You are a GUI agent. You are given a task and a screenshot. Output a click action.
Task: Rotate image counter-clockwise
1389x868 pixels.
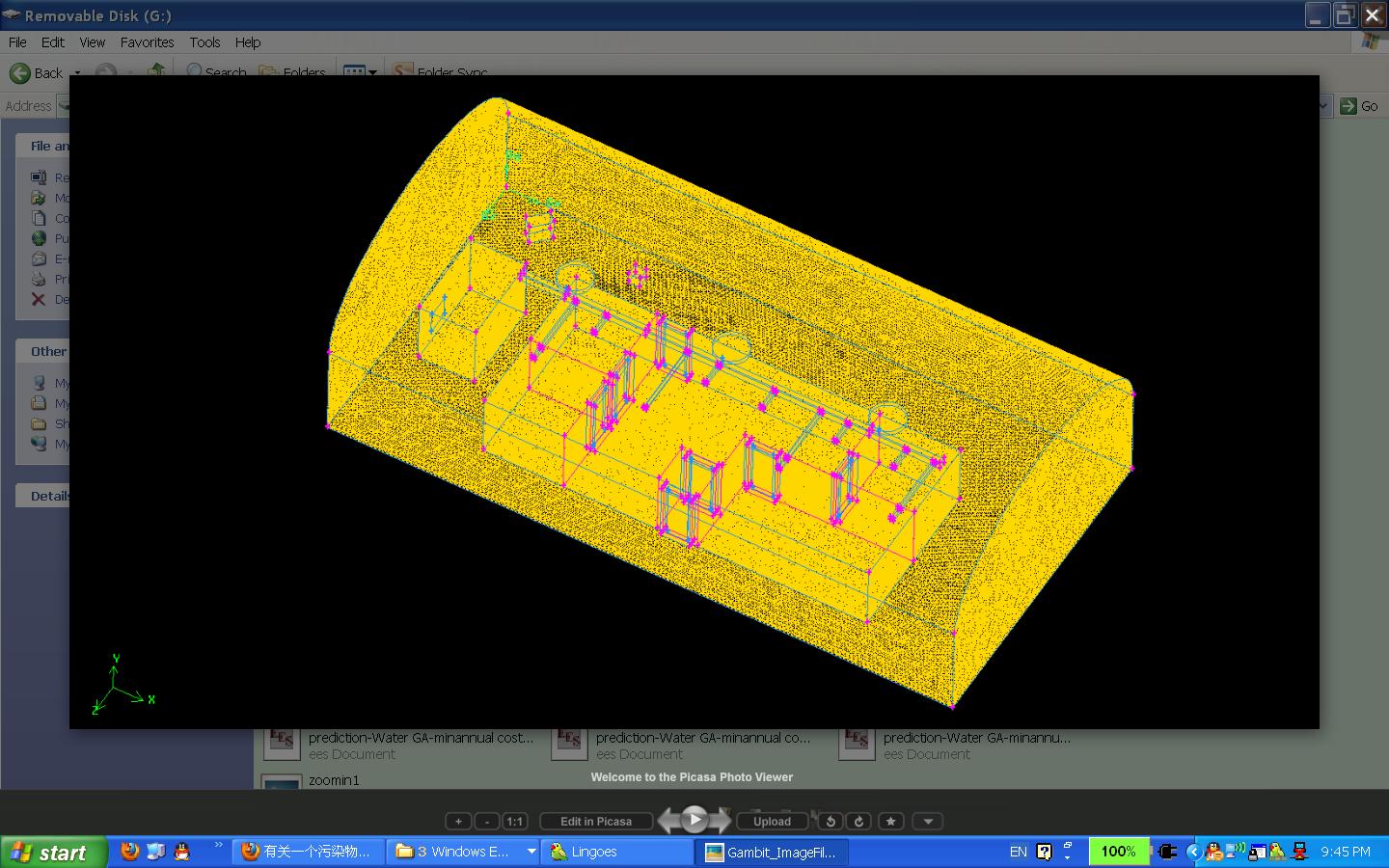point(831,822)
